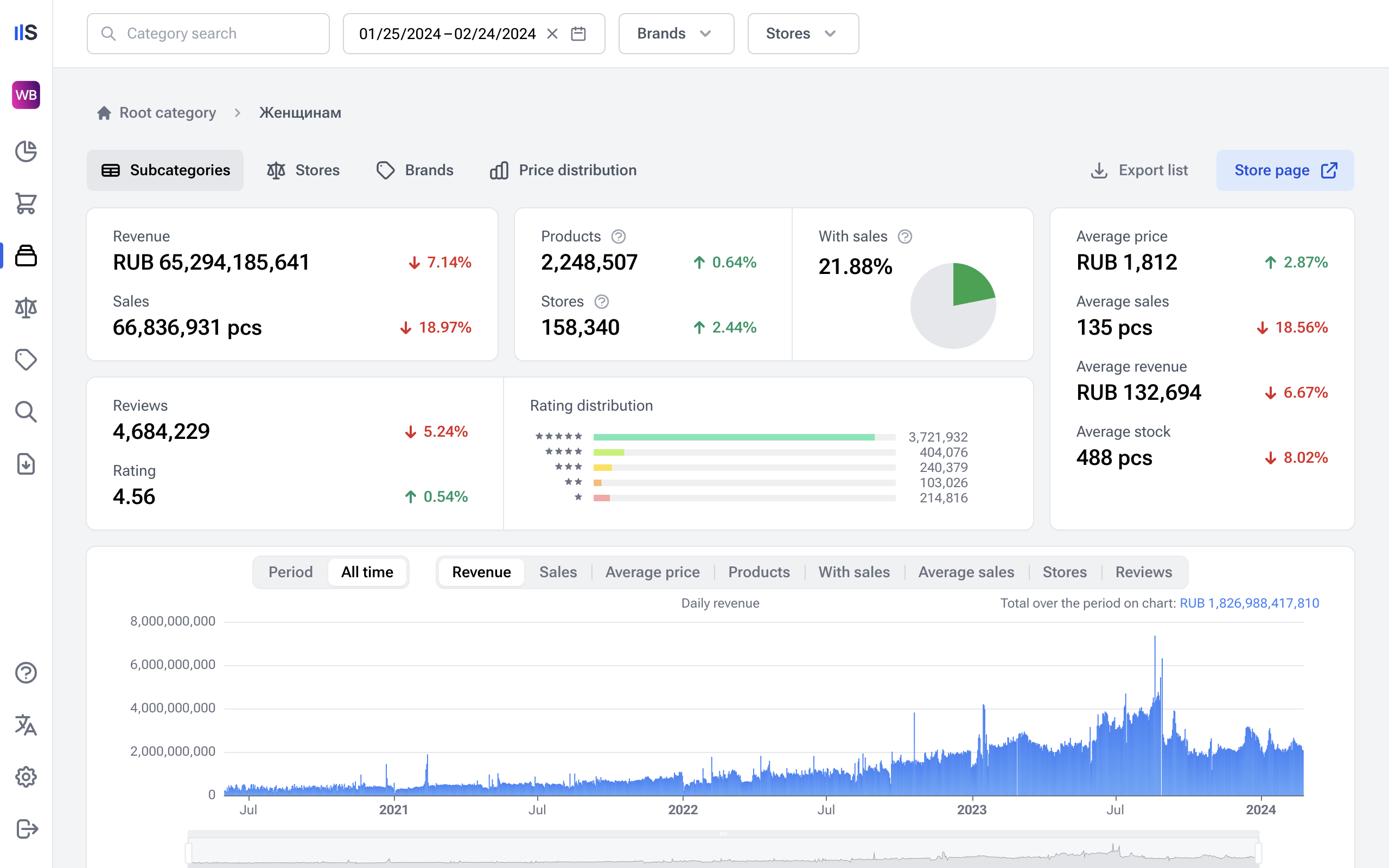Click the magnifier search sidebar icon

26,412
